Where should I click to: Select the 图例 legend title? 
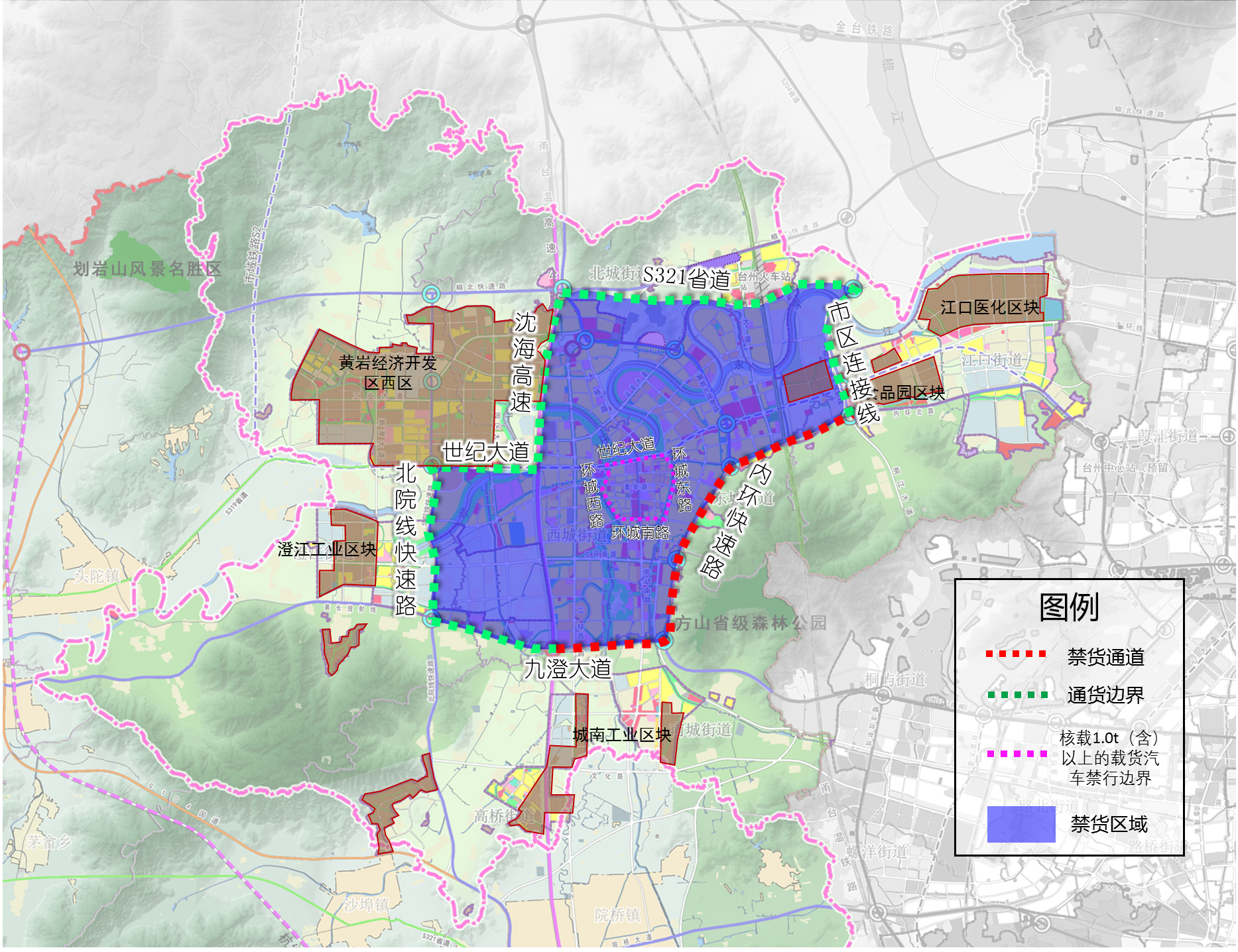tap(1069, 607)
